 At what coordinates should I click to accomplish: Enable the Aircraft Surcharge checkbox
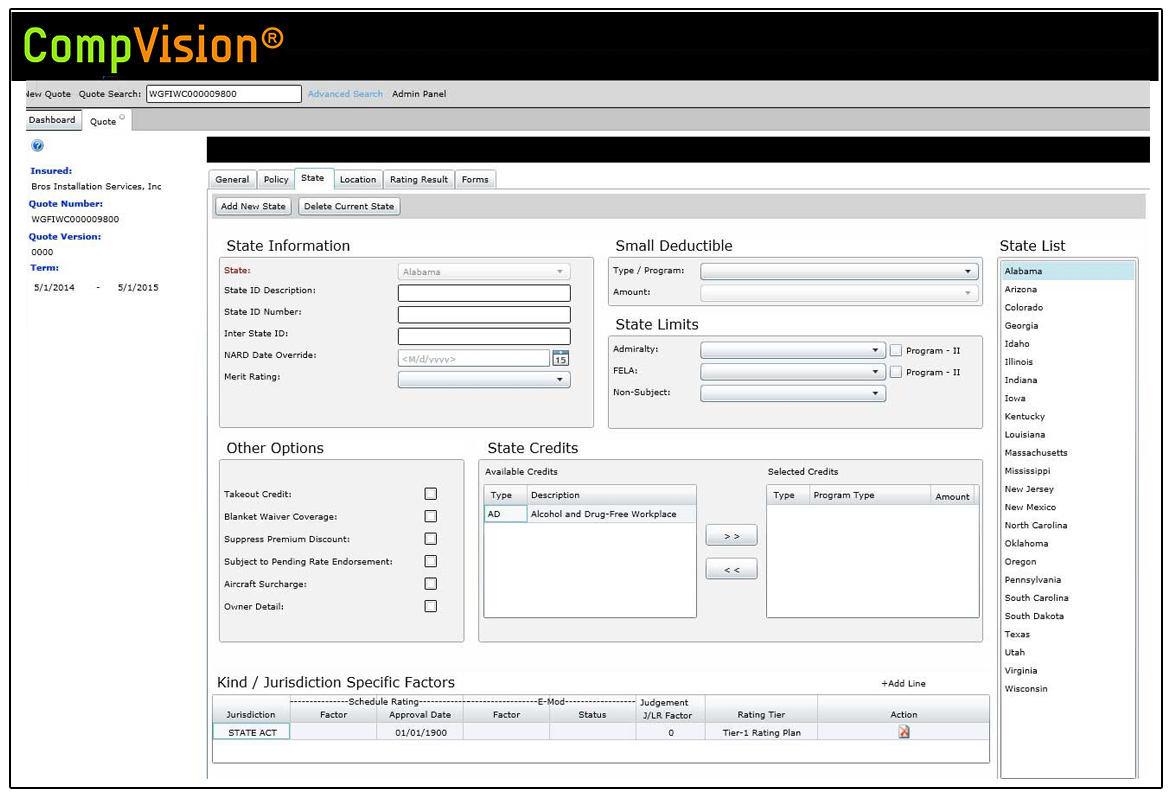(x=431, y=584)
